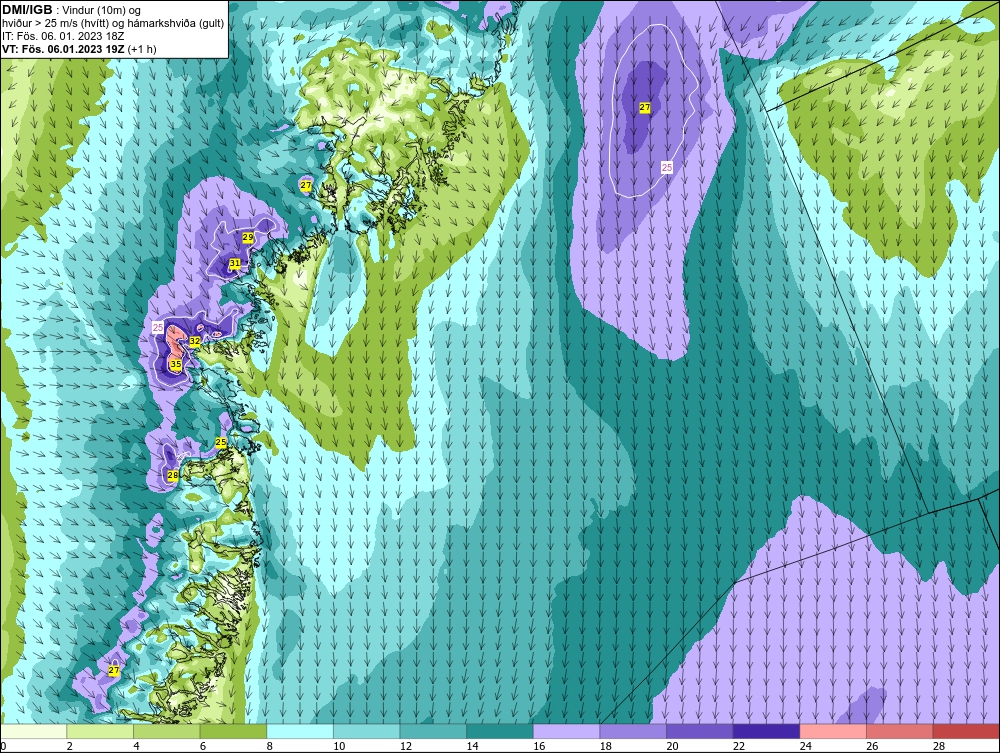Viewport: 1000px width, 753px height.
Task: Click the legend scale number 8
Action: coord(269,746)
